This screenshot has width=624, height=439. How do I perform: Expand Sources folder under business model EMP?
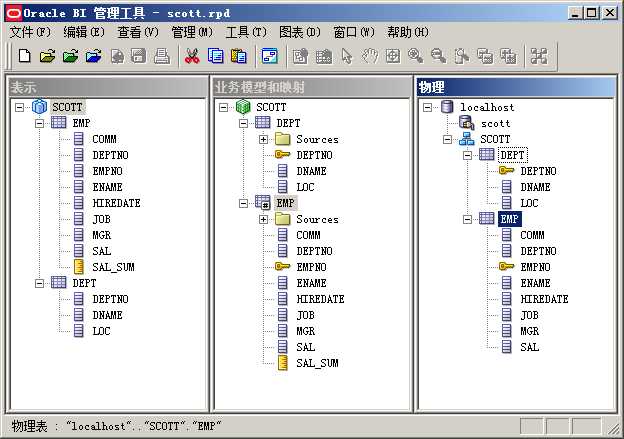[x=263, y=219]
